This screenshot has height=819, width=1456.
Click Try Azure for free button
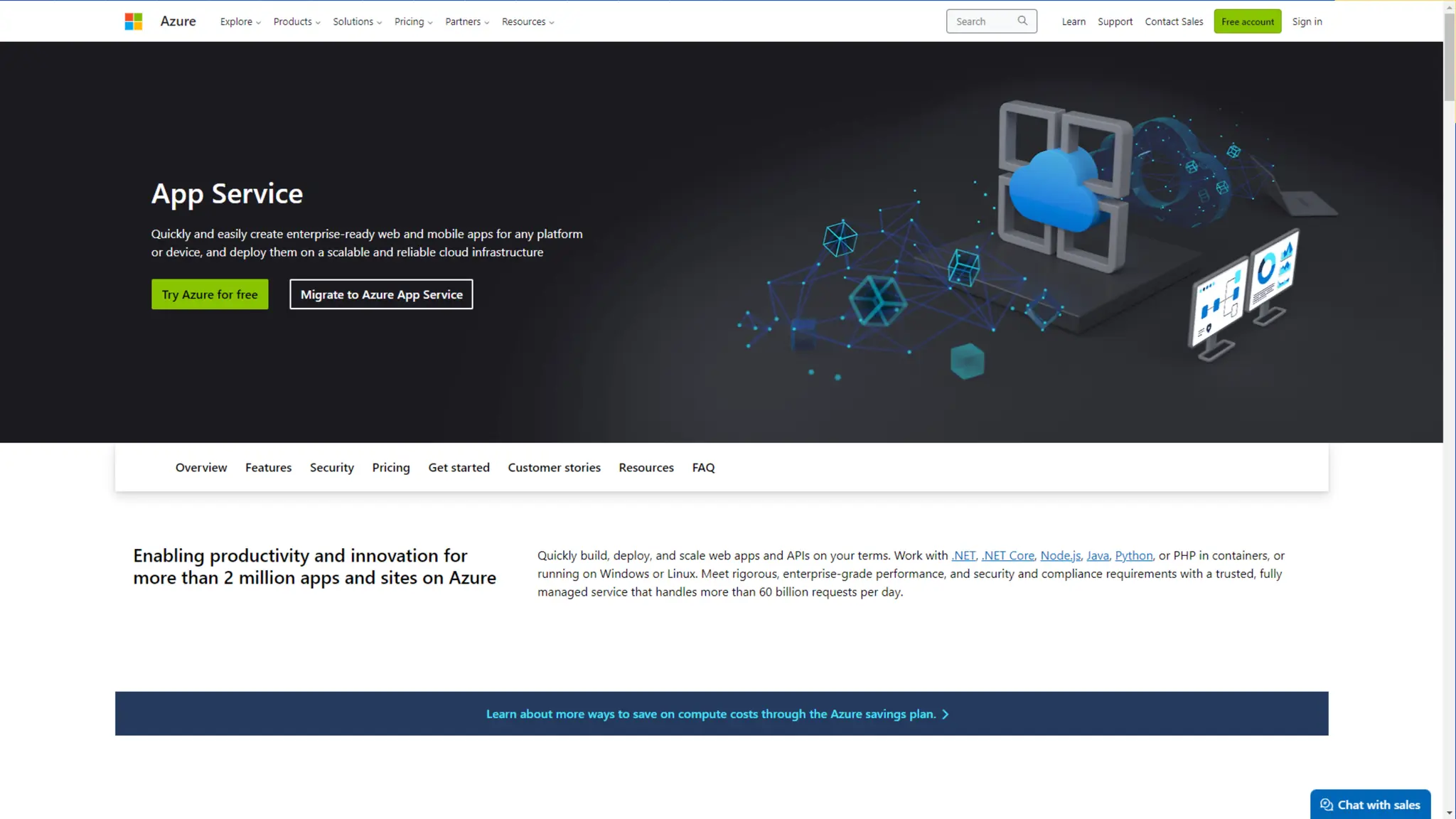tap(210, 294)
